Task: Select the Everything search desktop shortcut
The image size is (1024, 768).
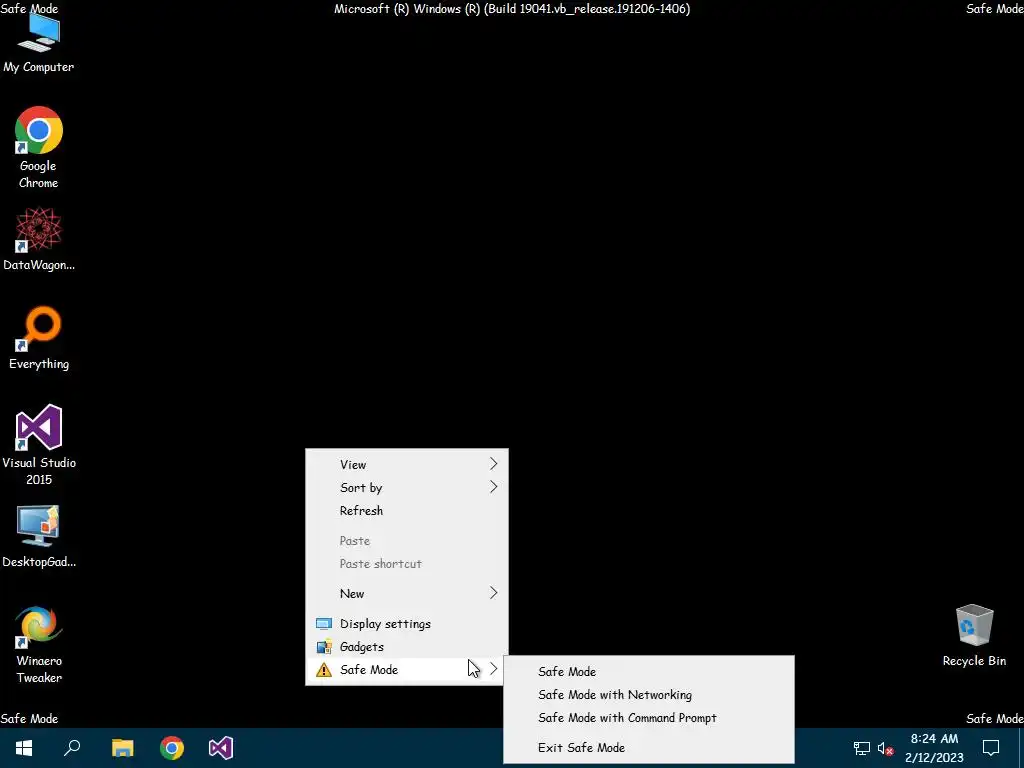Action: pos(39,338)
